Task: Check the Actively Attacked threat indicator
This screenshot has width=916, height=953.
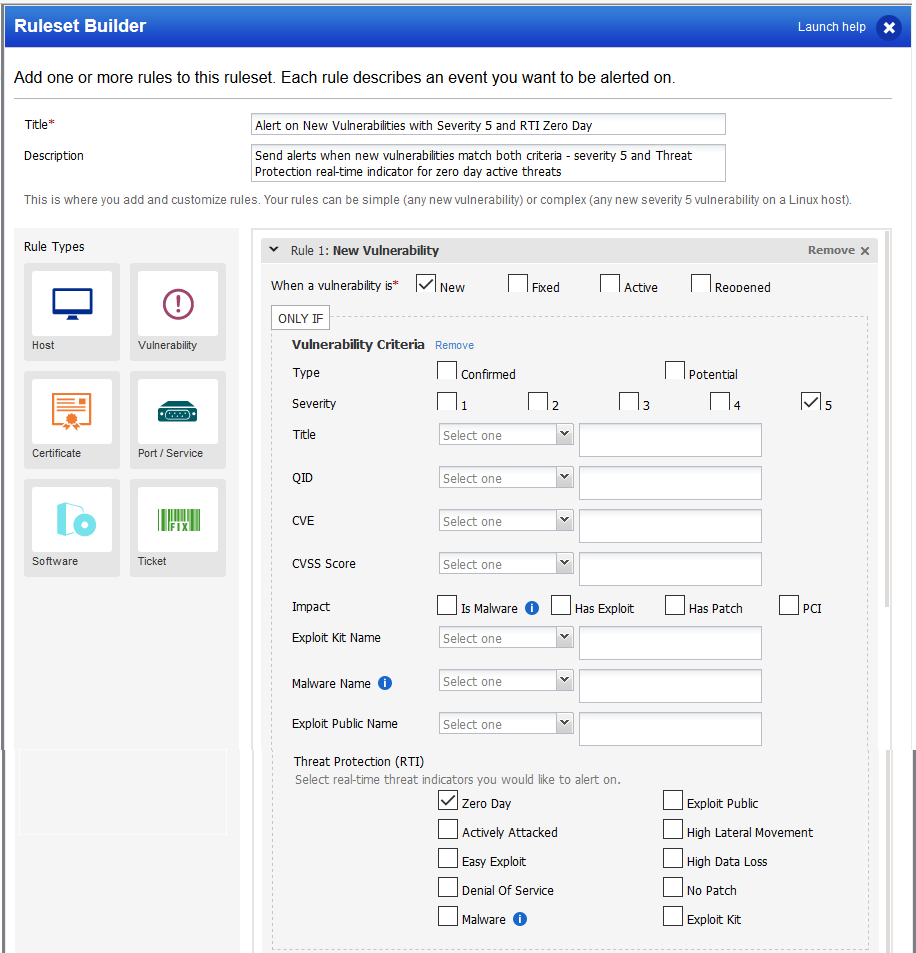Action: [x=448, y=829]
